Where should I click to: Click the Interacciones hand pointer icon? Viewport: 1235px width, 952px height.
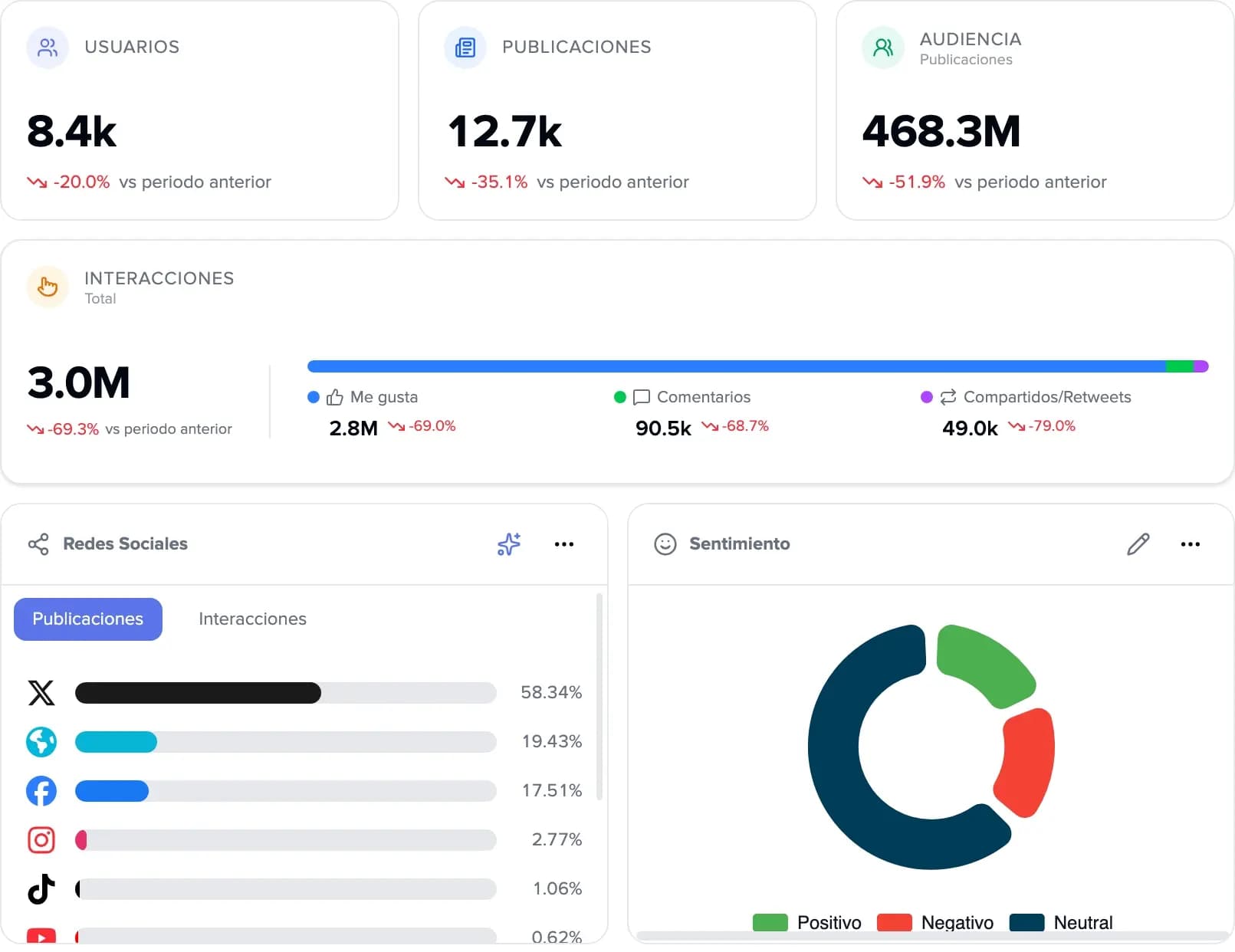pyautogui.click(x=48, y=287)
